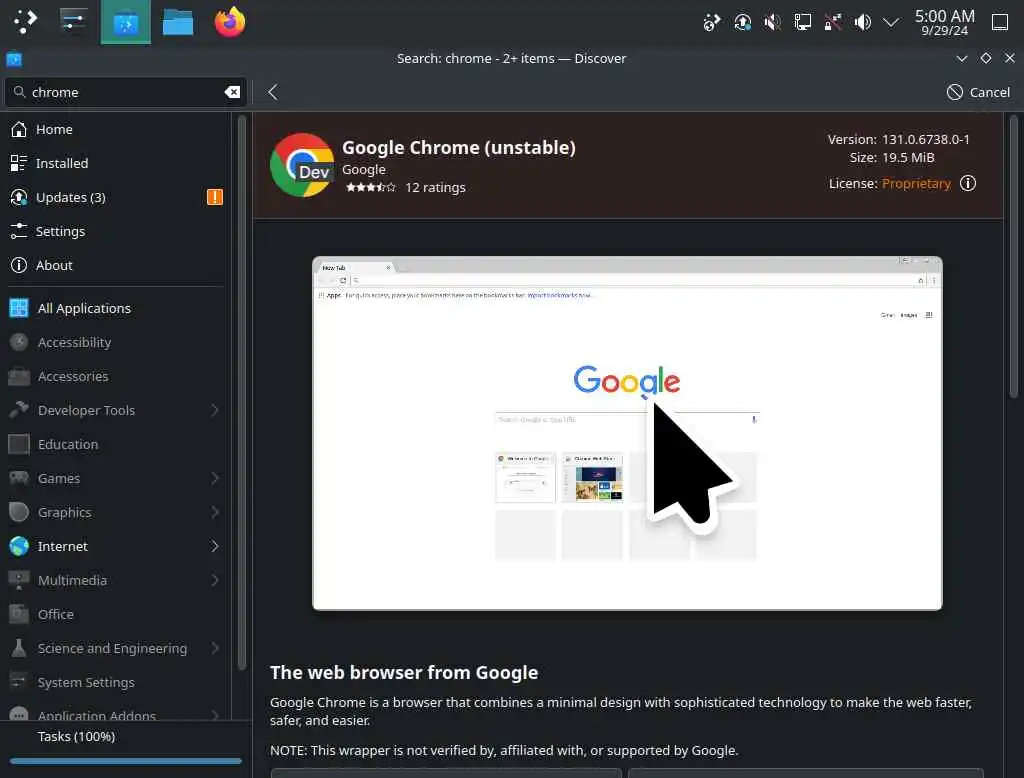Expand the Internet subcategories chevron
This screenshot has width=1024, height=778.
point(215,546)
